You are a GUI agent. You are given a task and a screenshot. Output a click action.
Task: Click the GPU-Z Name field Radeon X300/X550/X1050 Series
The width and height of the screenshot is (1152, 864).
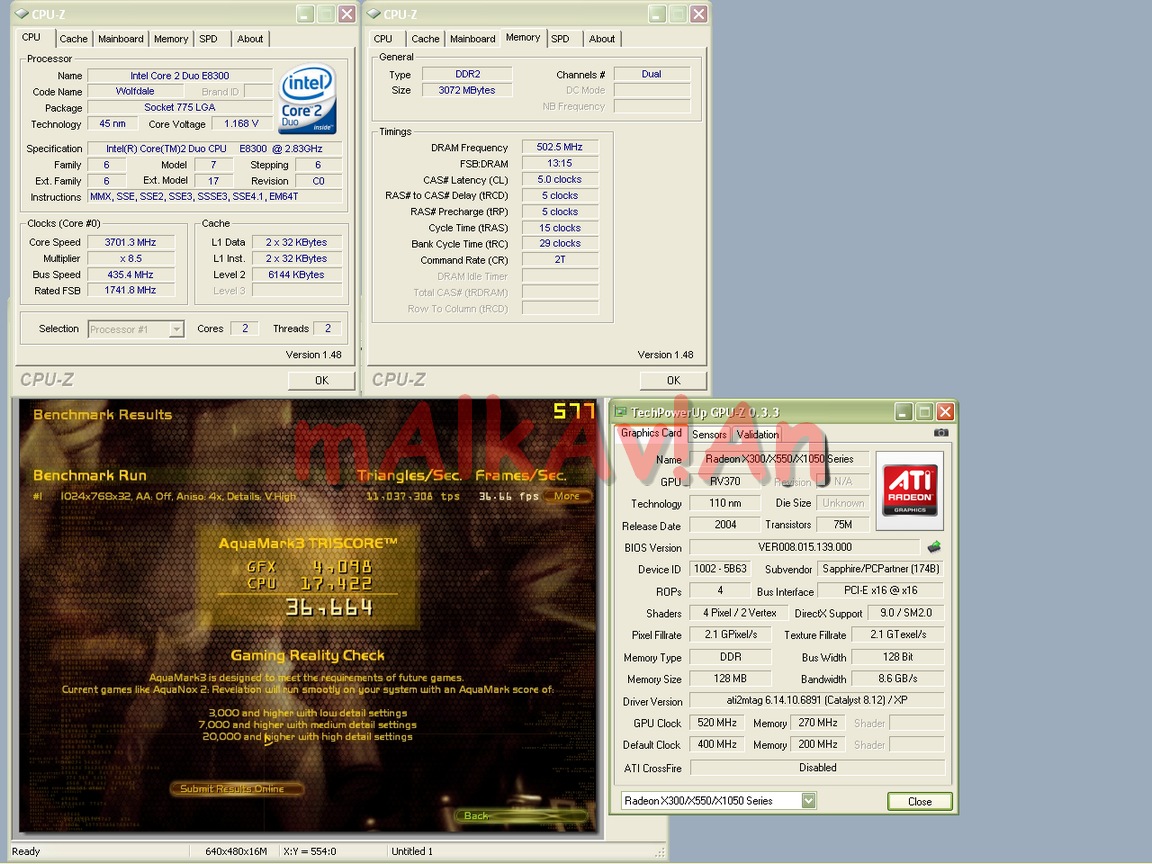point(780,459)
